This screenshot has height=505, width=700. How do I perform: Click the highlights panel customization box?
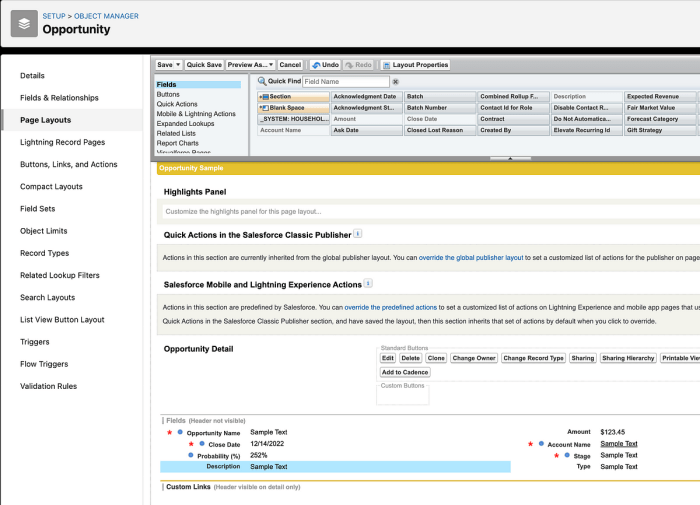tap(431, 212)
